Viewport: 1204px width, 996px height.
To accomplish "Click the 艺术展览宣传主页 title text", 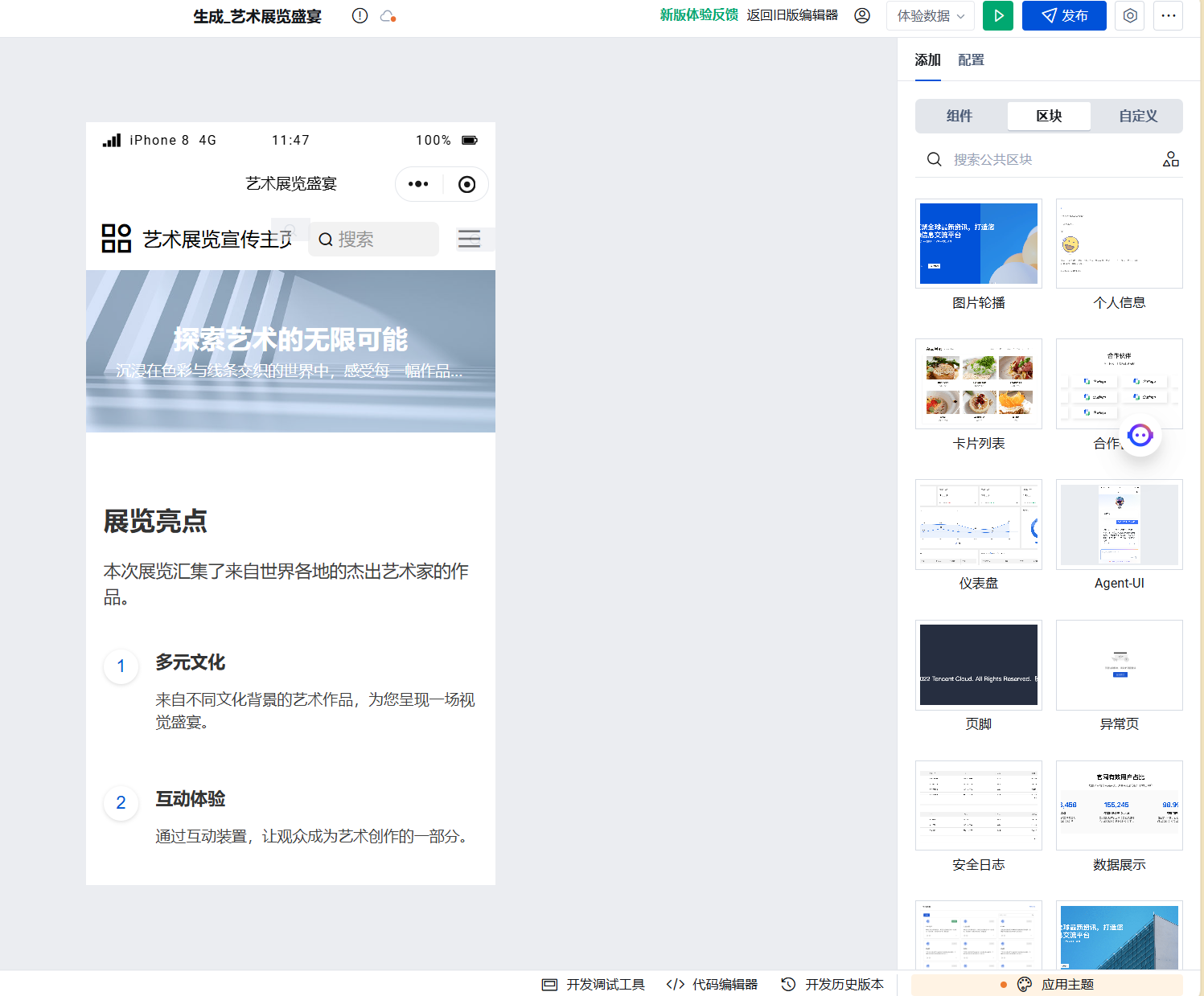I will click(x=217, y=239).
